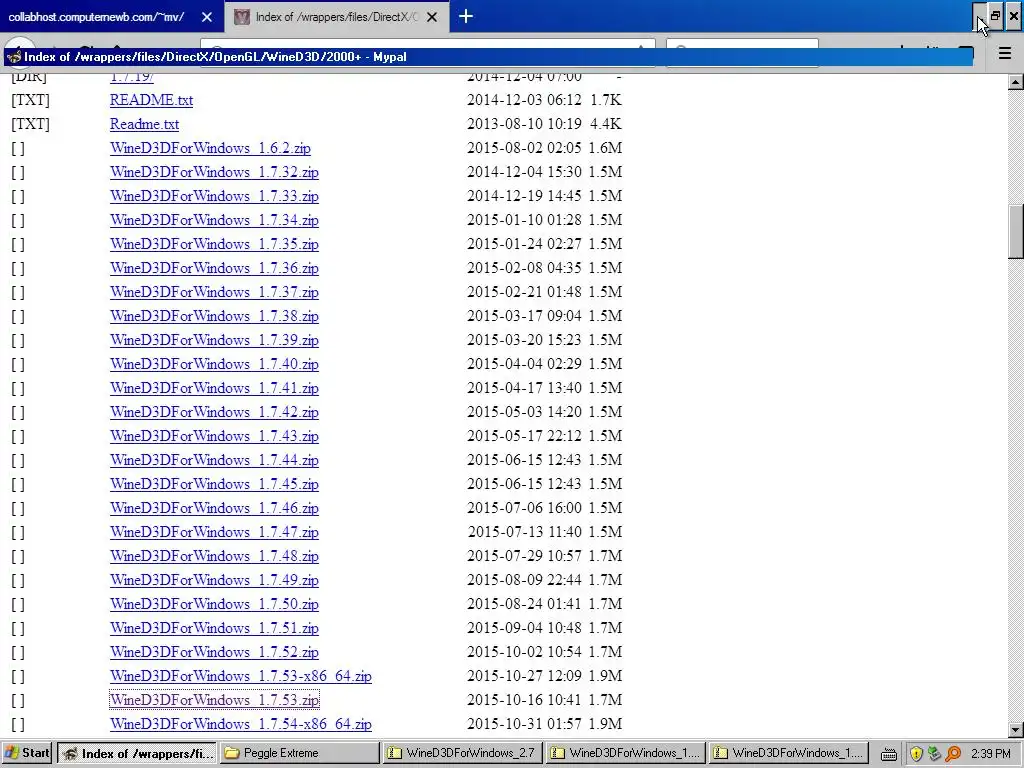Download WineD3DForWindows_1.7.46.zip
Image resolution: width=1024 pixels, height=768 pixels.
[x=214, y=508]
